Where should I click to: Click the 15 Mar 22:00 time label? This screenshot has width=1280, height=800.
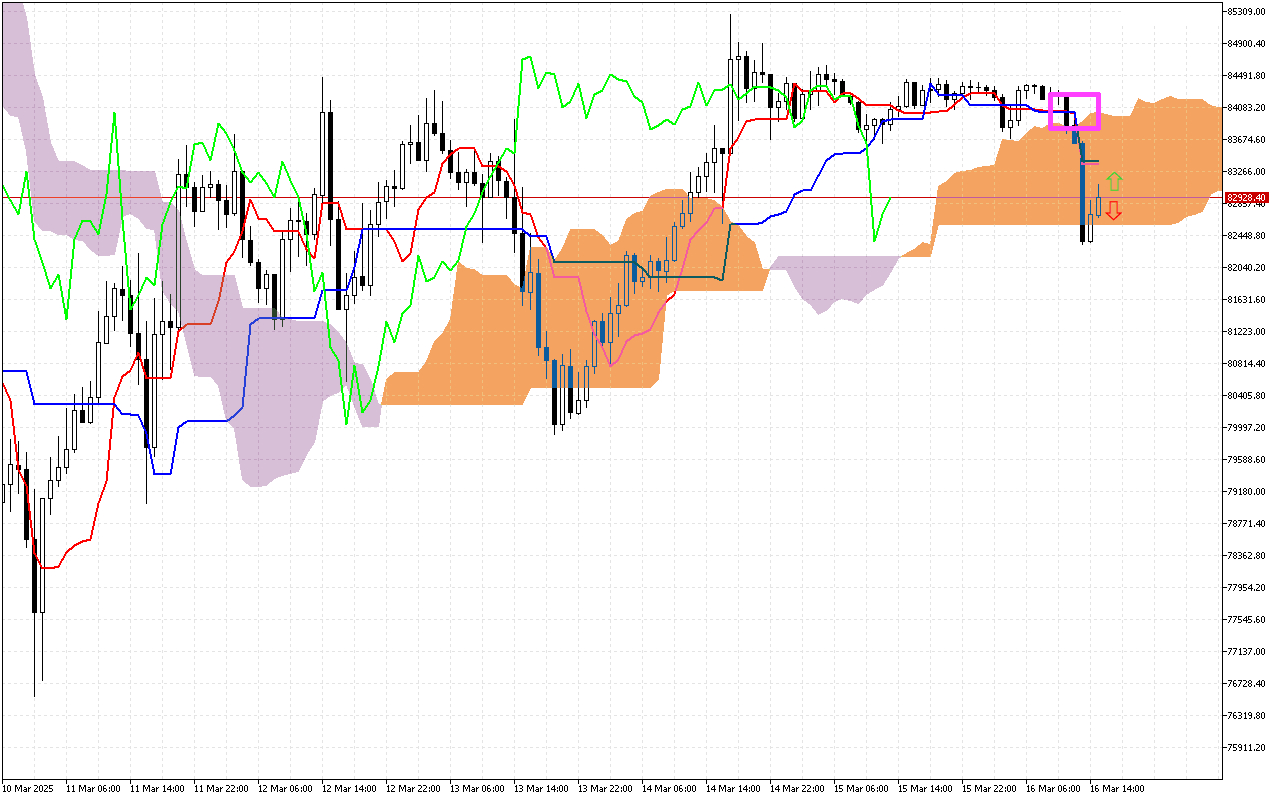[x=989, y=789]
